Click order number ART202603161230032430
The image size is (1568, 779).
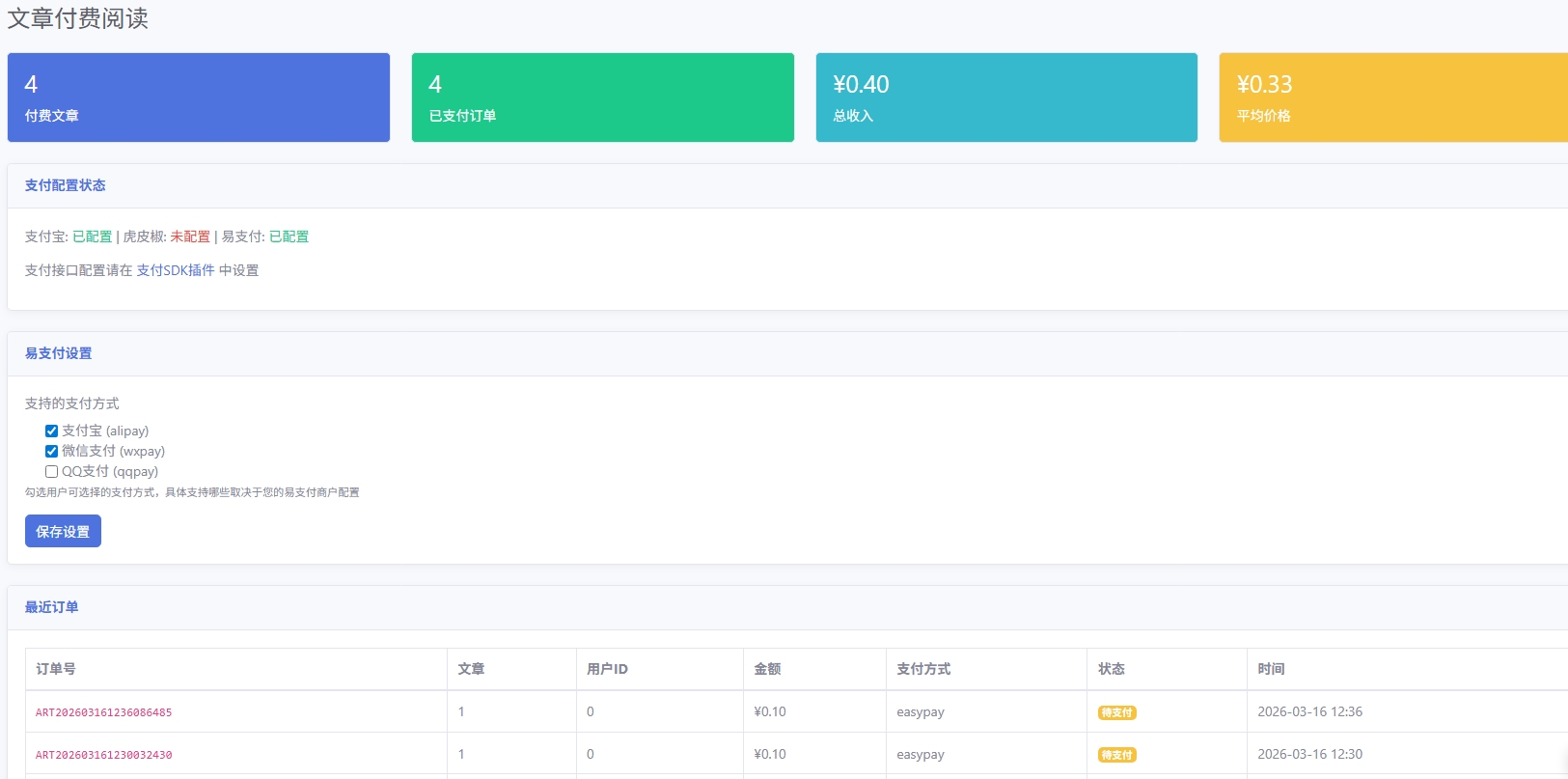click(x=103, y=755)
